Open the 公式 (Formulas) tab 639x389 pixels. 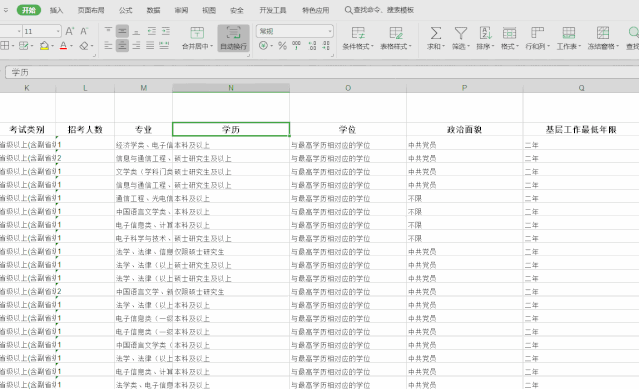tap(126, 10)
